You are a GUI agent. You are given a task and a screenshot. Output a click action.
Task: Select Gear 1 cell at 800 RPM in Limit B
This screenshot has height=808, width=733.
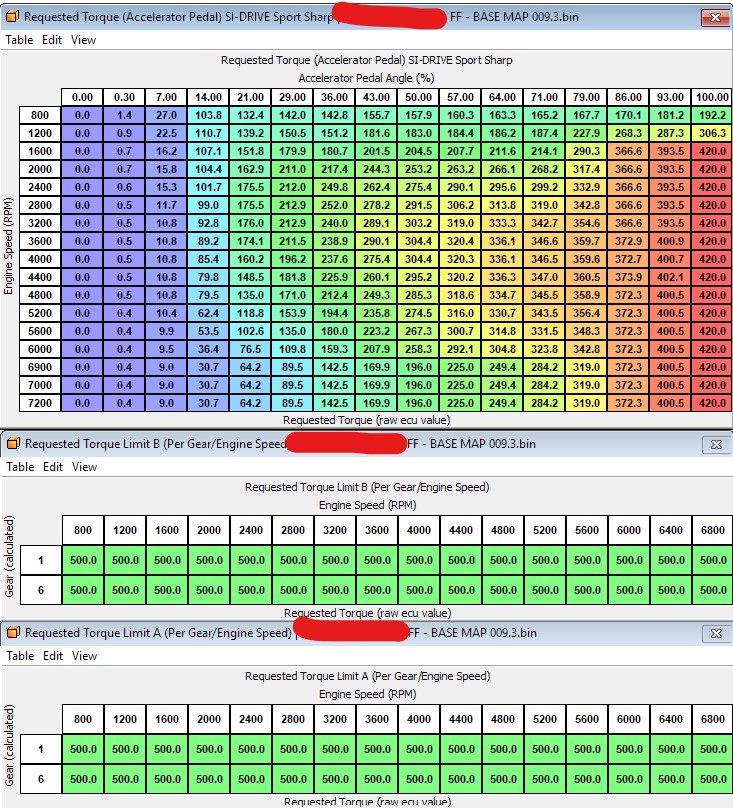84,561
